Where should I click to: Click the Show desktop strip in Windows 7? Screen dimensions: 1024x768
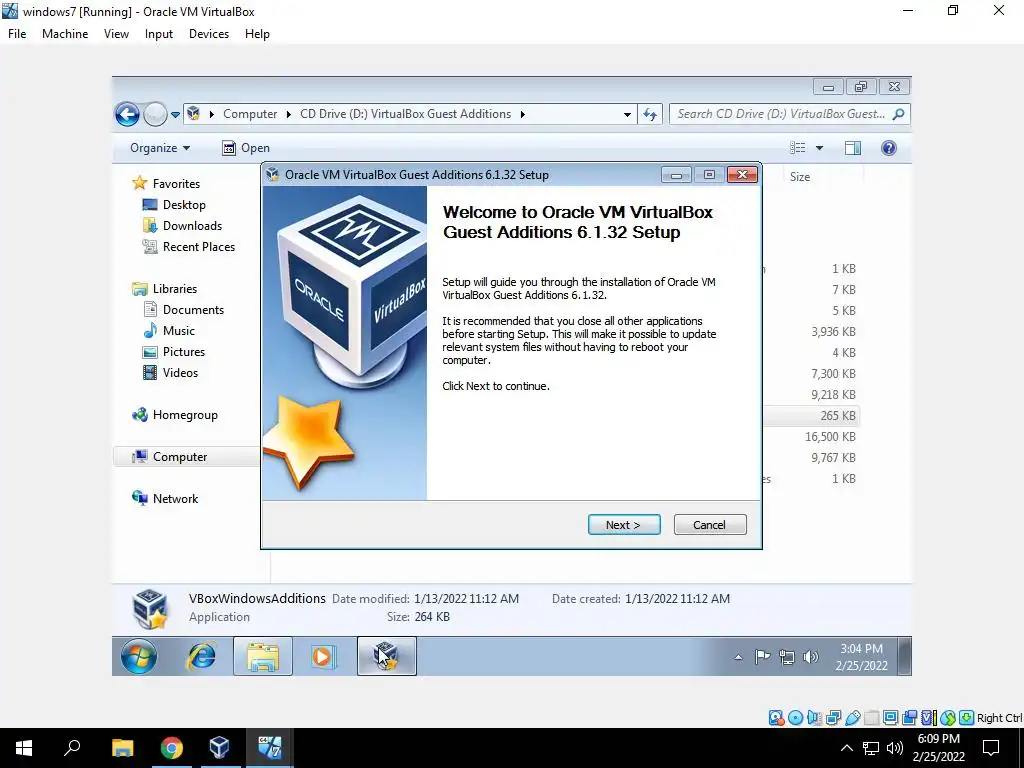coord(904,656)
